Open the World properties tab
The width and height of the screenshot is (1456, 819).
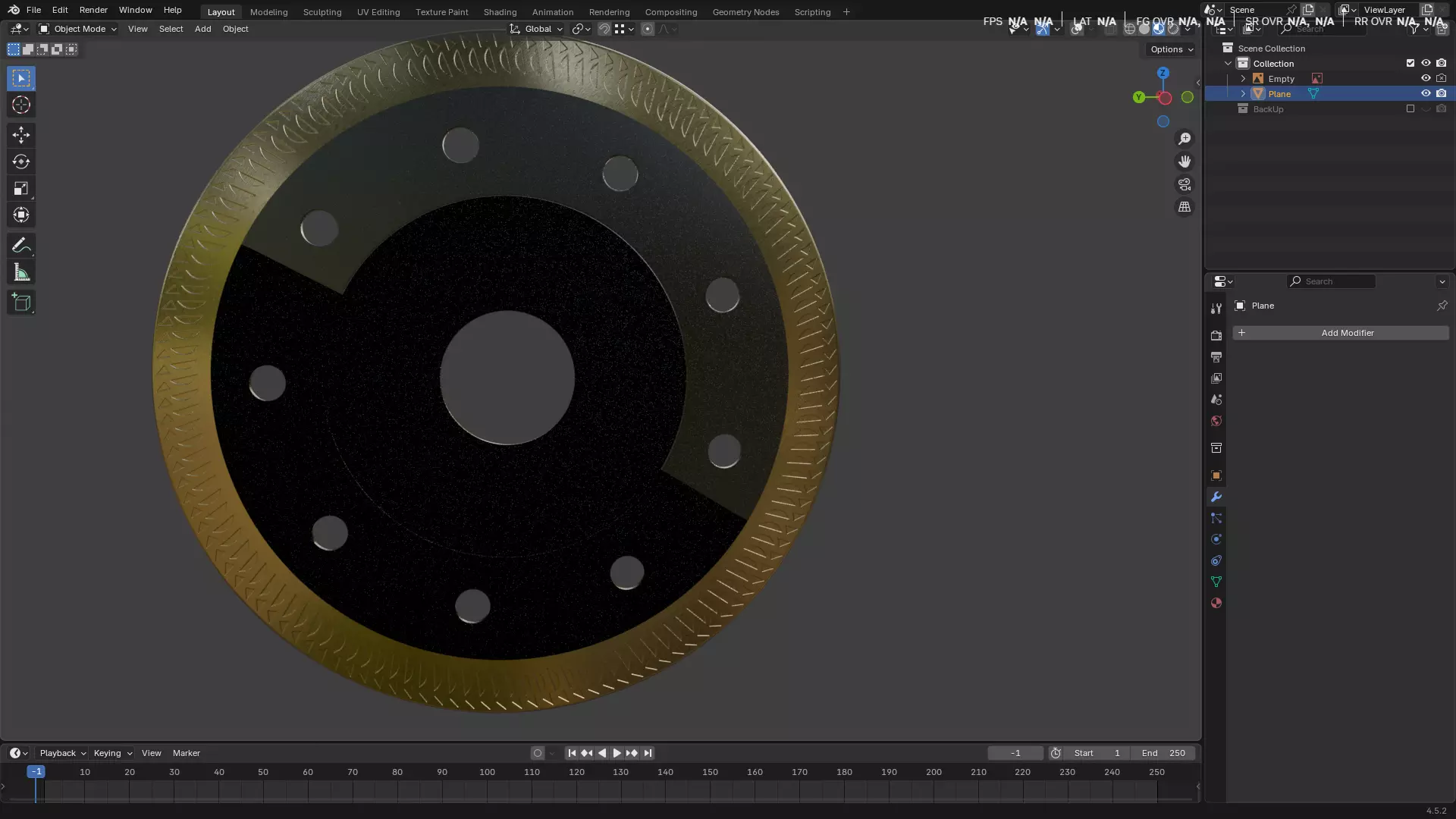[1216, 421]
